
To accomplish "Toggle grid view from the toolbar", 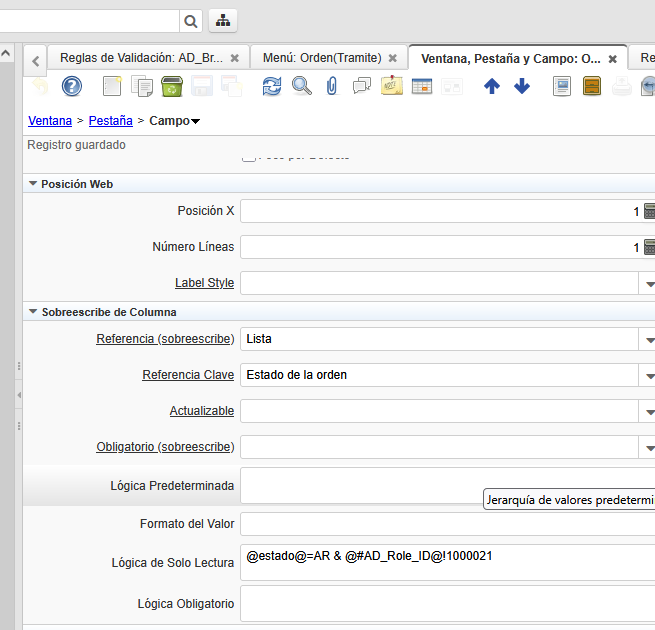I will pos(421,87).
